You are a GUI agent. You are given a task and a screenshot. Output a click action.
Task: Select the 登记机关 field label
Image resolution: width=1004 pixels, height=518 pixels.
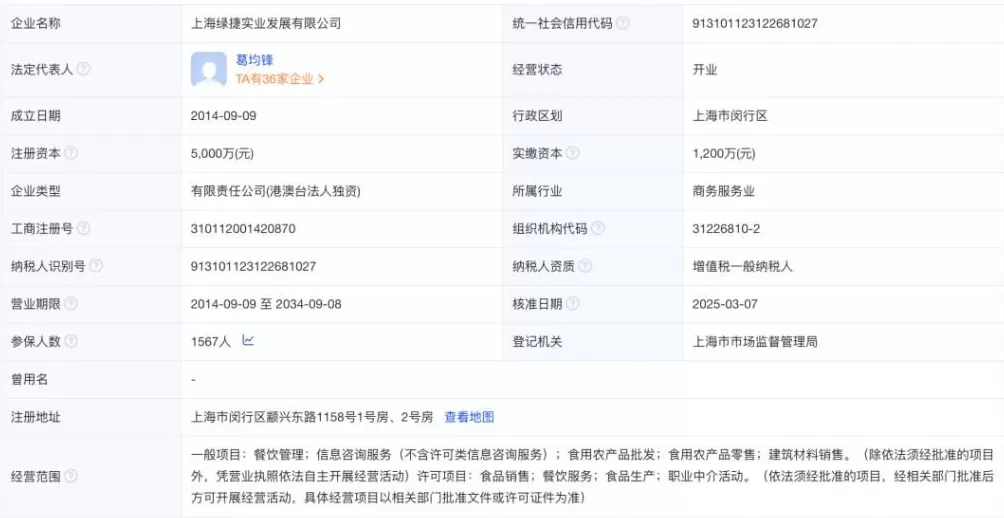click(537, 342)
